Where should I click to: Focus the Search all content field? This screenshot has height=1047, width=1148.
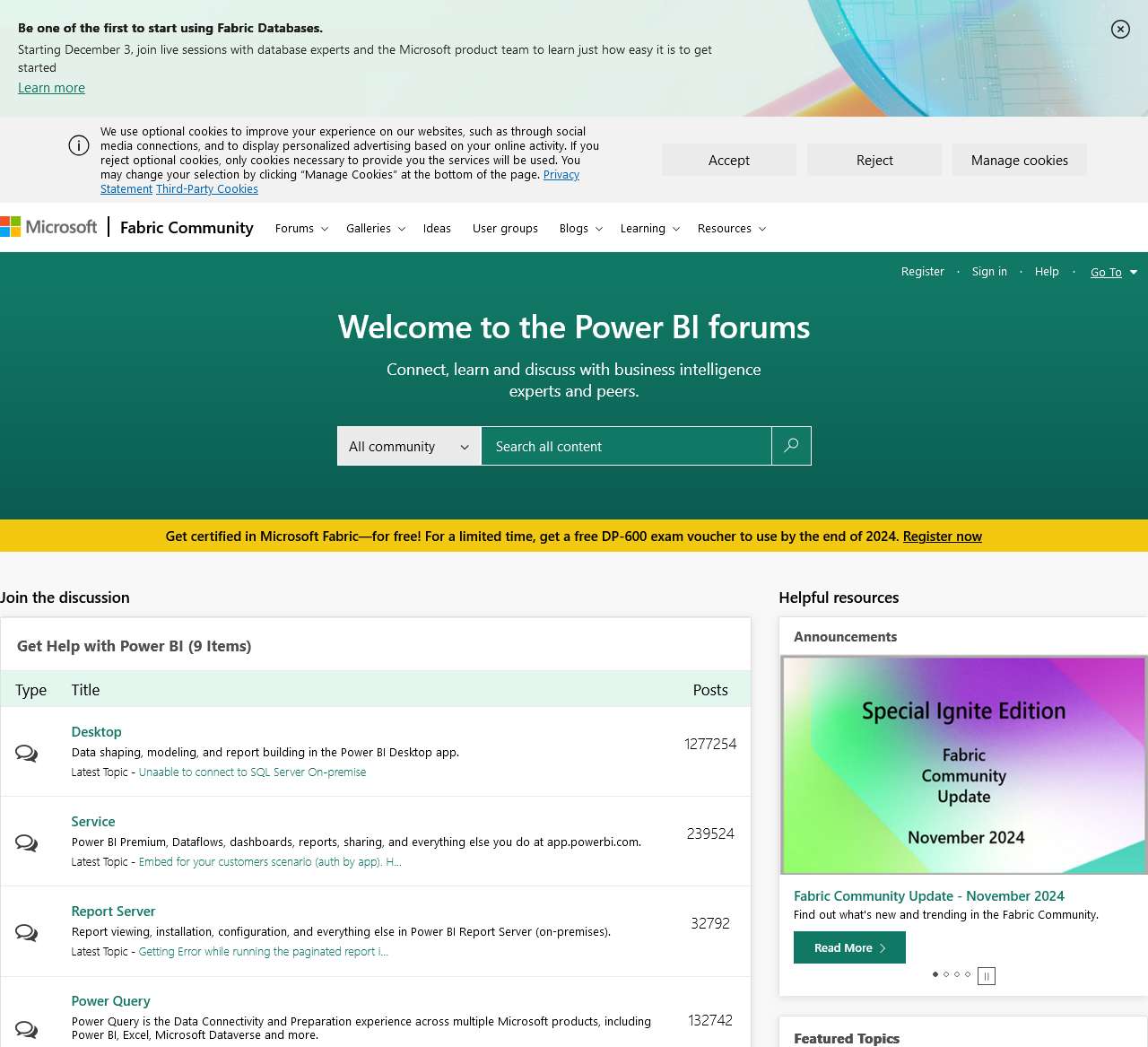click(x=626, y=446)
